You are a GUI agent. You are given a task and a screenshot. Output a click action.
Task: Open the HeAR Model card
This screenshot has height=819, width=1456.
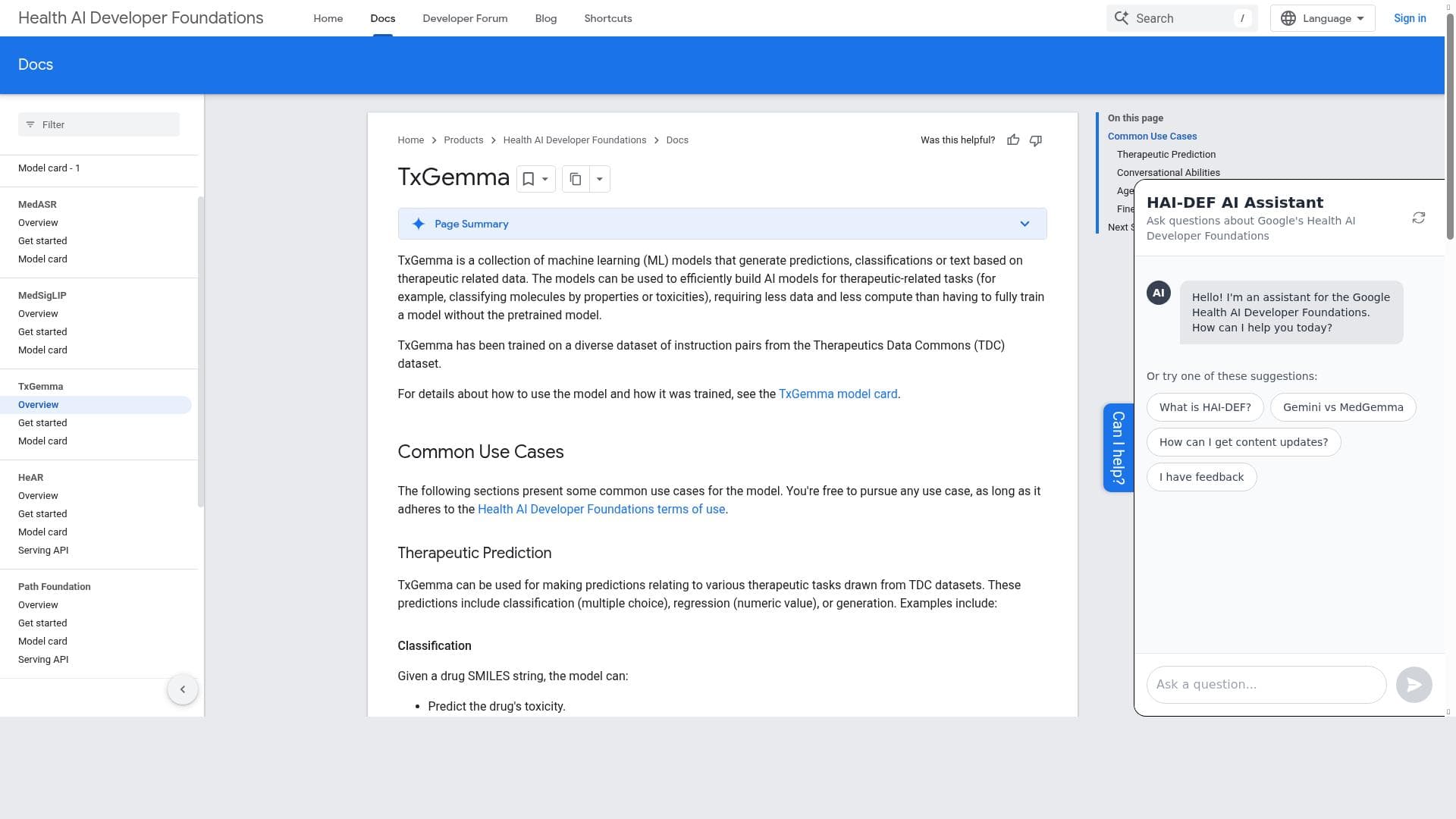click(42, 532)
